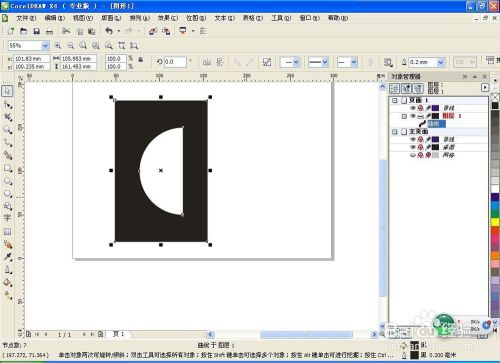The height and width of the screenshot is (363, 500).
Task: Click the rotation angle input field
Action: point(175,62)
